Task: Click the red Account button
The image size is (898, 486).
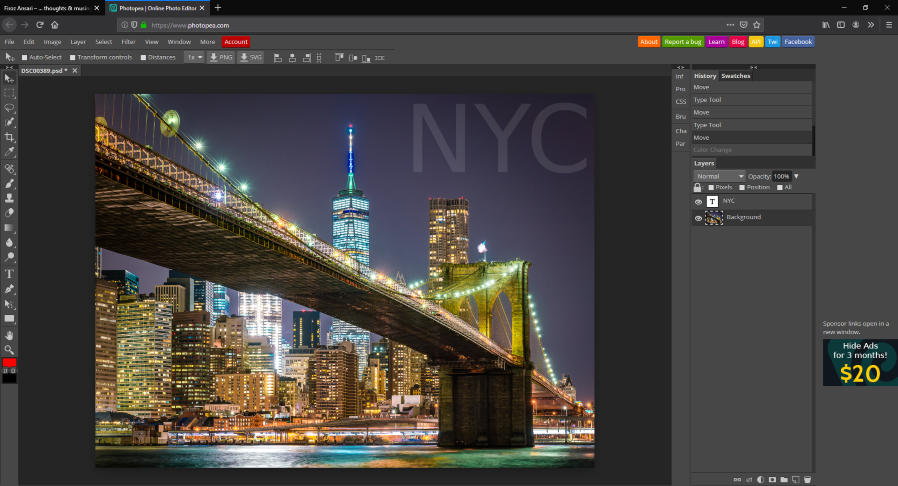Action: (x=236, y=42)
